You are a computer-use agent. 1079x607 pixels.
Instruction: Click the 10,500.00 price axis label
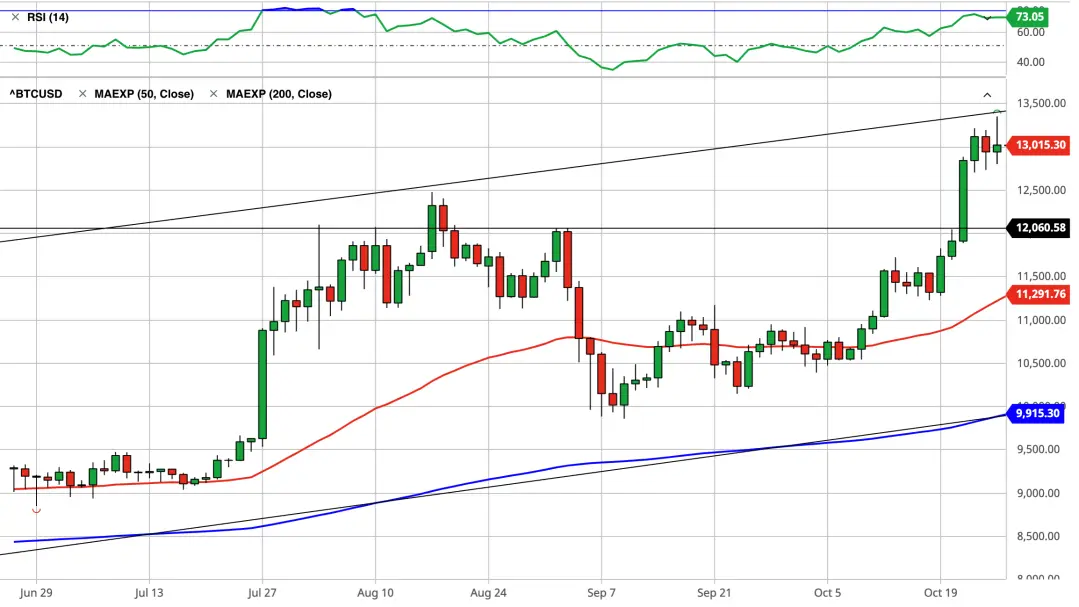(x=1041, y=363)
